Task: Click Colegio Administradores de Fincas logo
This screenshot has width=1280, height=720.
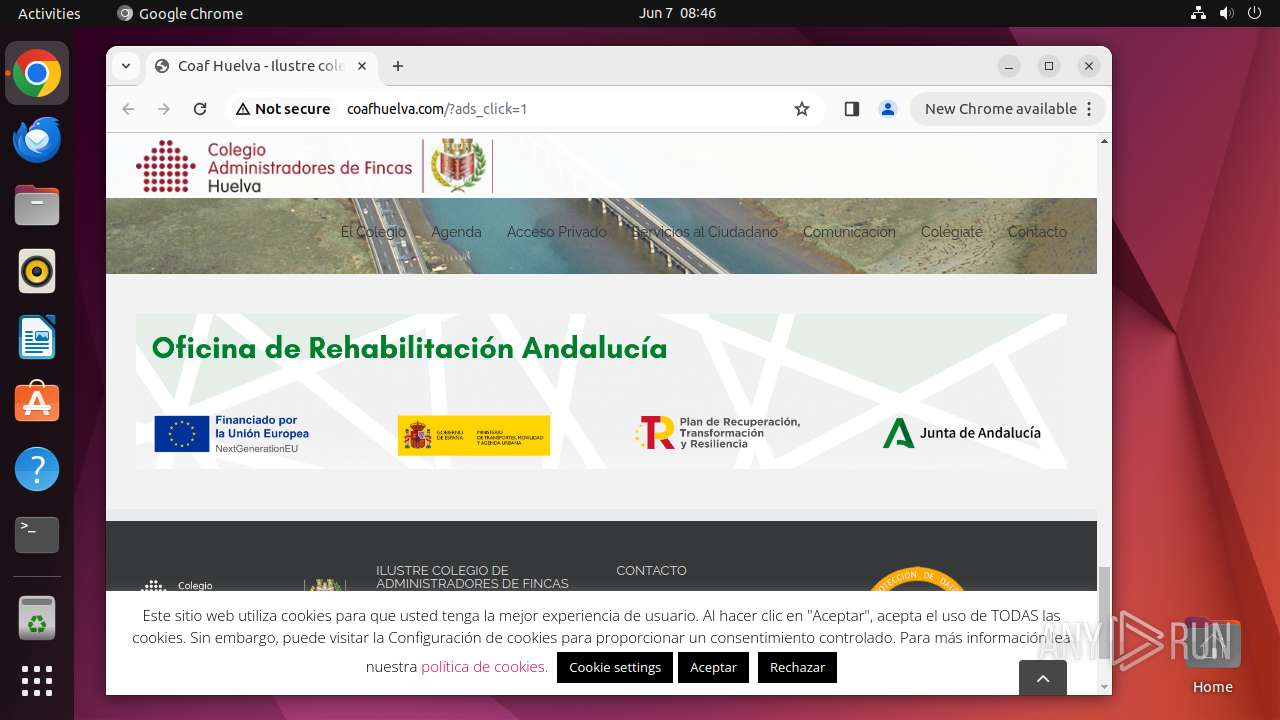Action: [314, 166]
